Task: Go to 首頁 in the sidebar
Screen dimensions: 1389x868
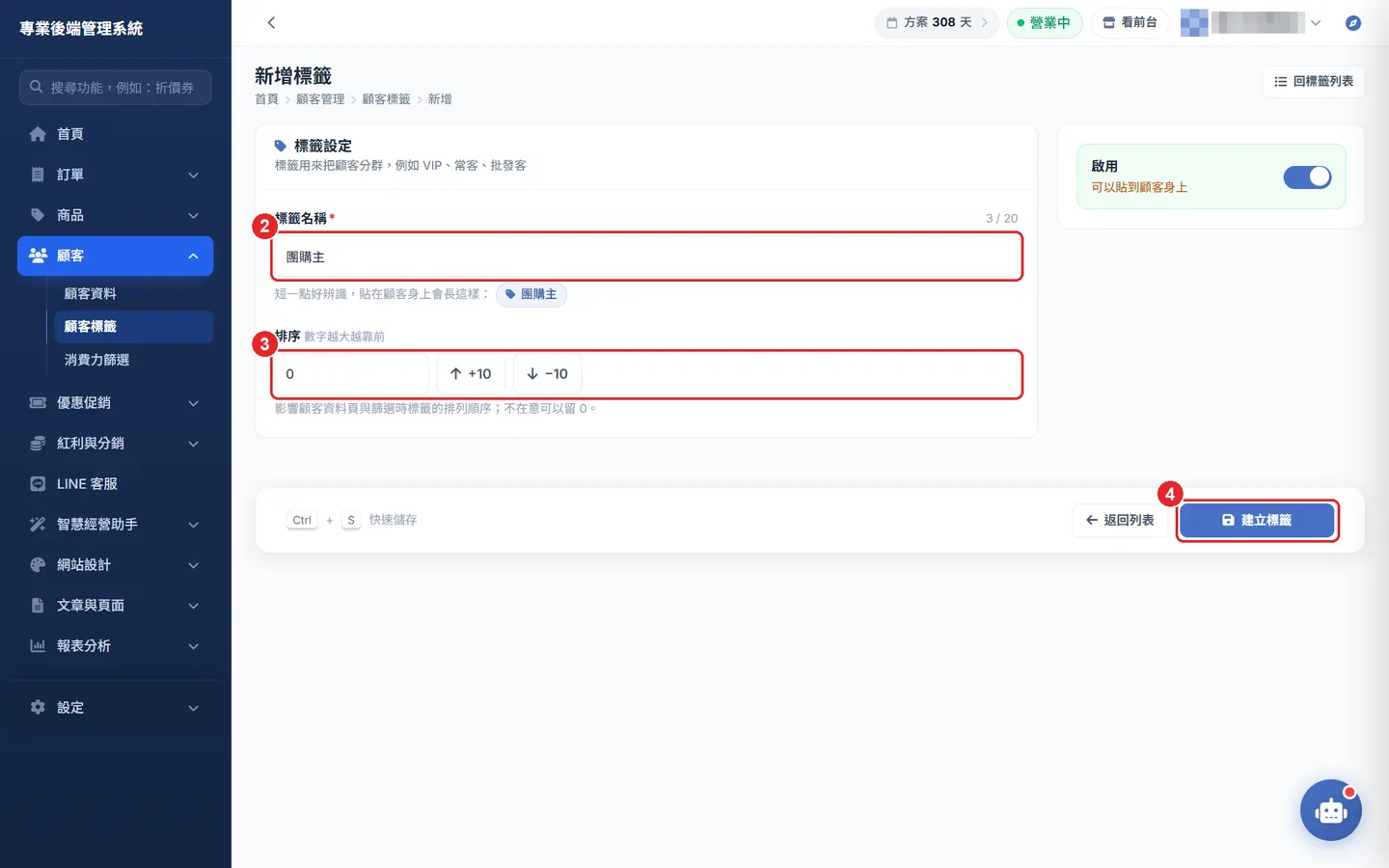Action: click(x=116, y=134)
